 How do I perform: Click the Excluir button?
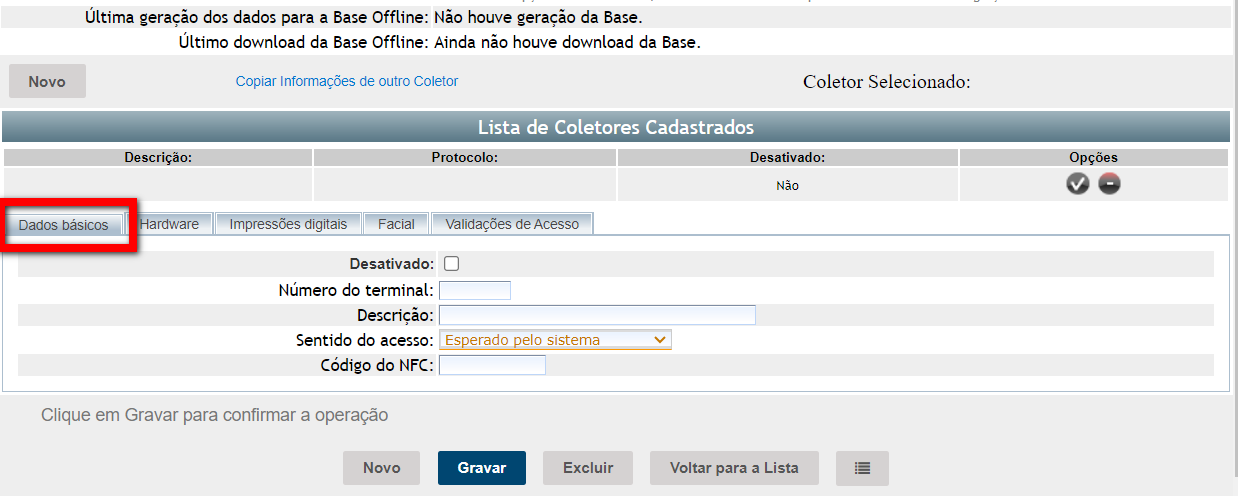(588, 468)
